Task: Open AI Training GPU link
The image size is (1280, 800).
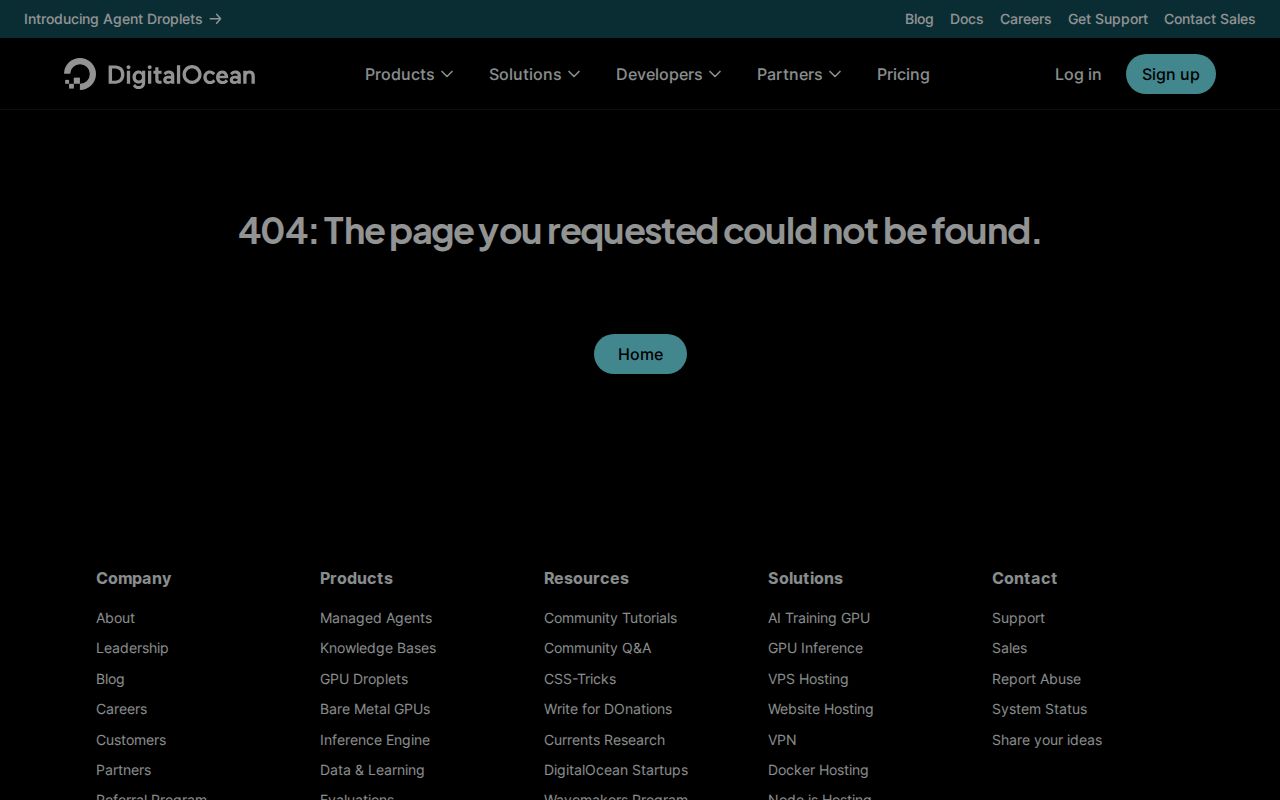Action: tap(819, 618)
